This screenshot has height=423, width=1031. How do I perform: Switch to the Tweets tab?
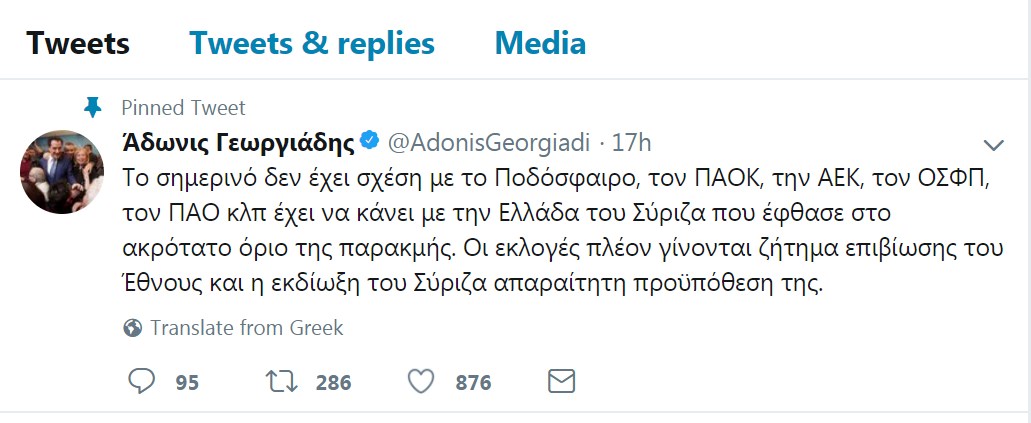78,44
